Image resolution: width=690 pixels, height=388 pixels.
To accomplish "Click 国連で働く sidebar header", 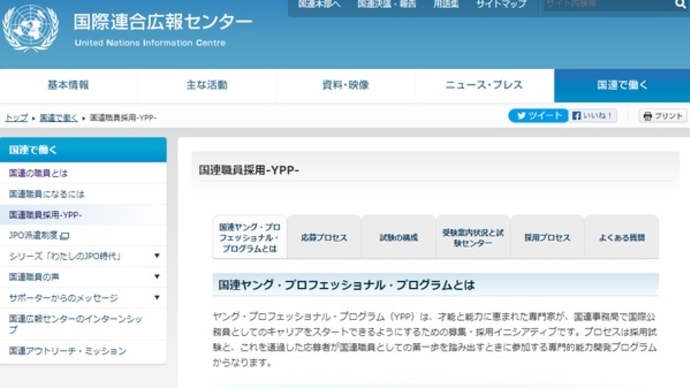I will (83, 150).
